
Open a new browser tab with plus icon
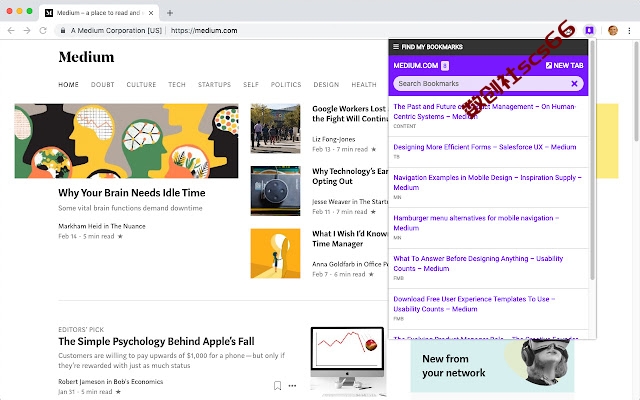[x=170, y=13]
